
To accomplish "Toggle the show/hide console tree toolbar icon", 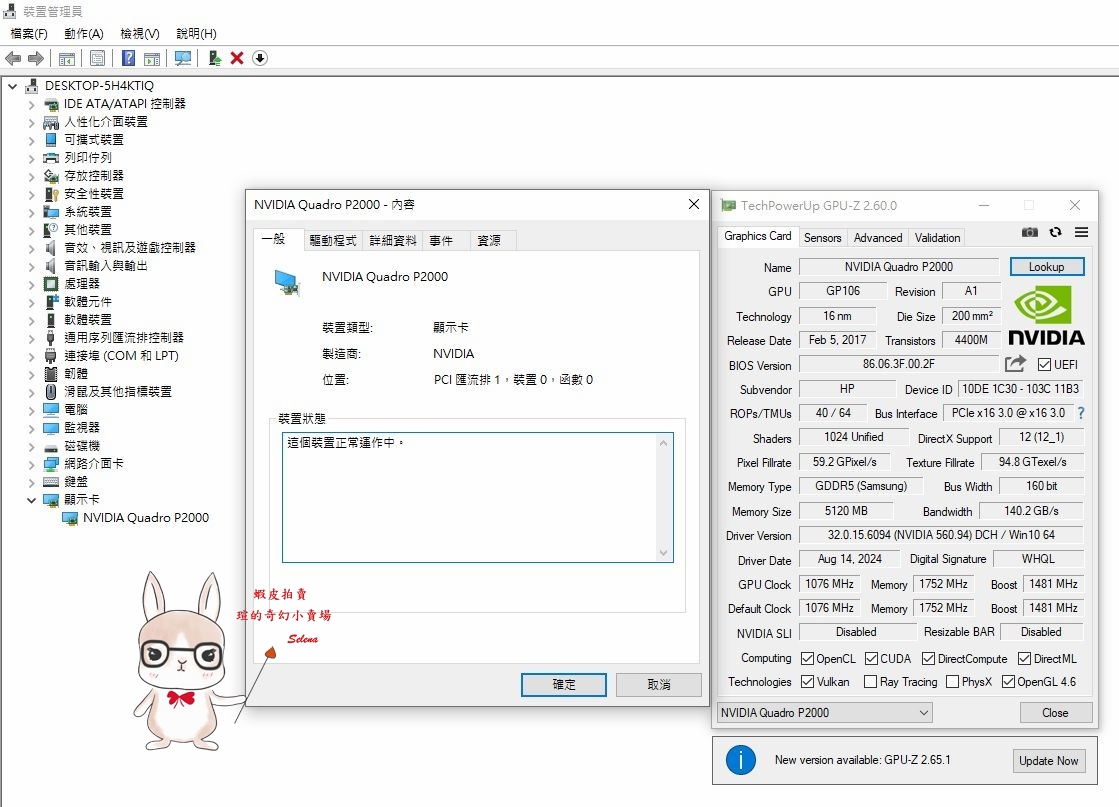I will [66, 59].
